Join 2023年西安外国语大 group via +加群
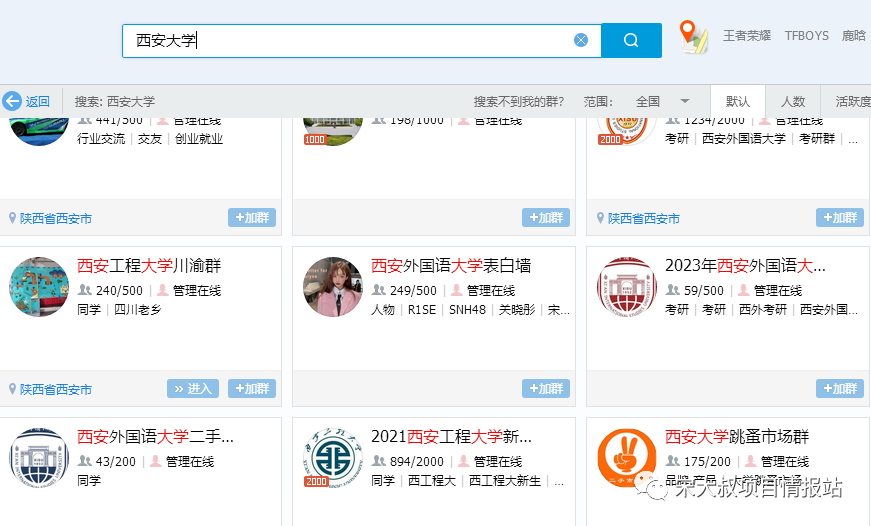This screenshot has height=526, width=871. click(x=839, y=389)
